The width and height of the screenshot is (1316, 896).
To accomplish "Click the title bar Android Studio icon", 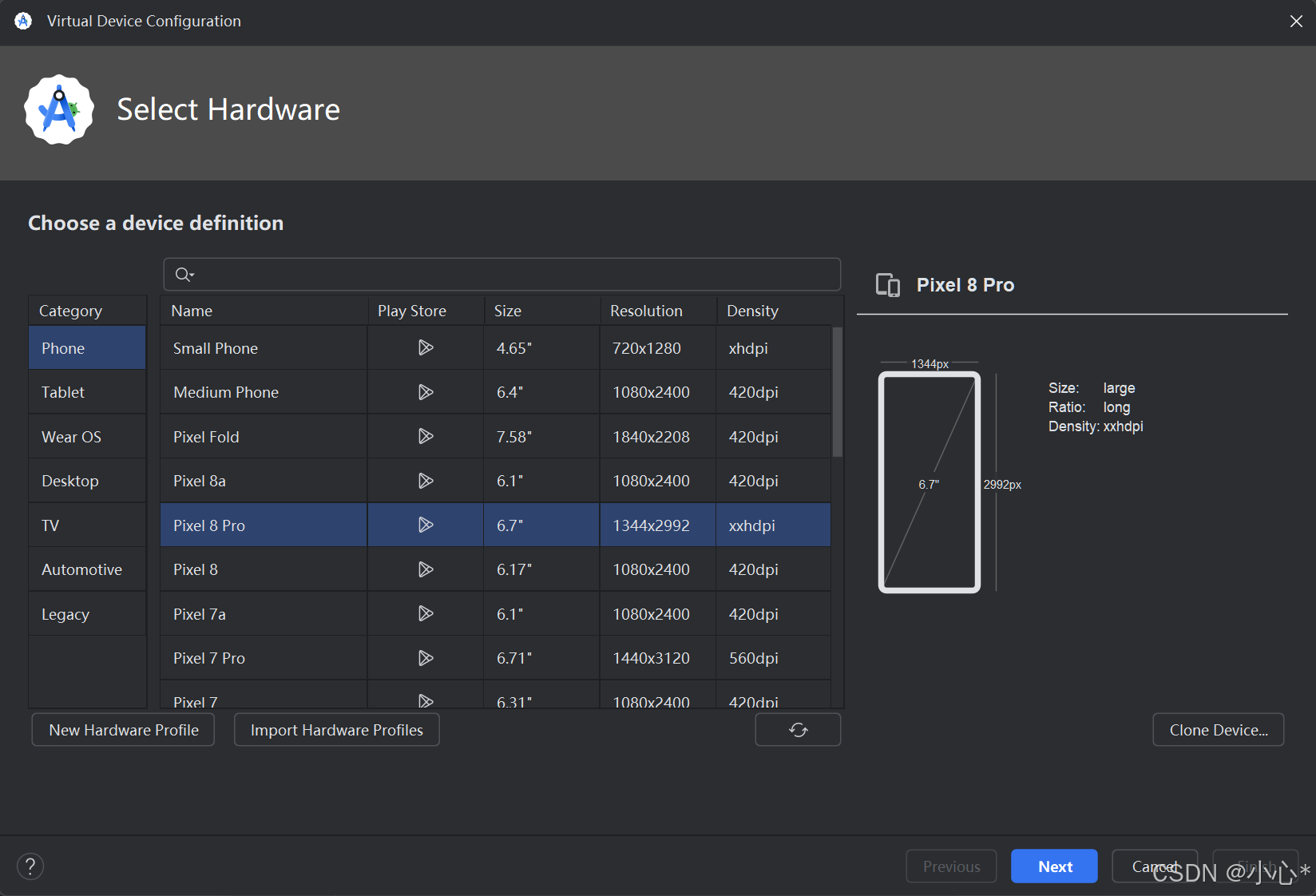I will (23, 21).
